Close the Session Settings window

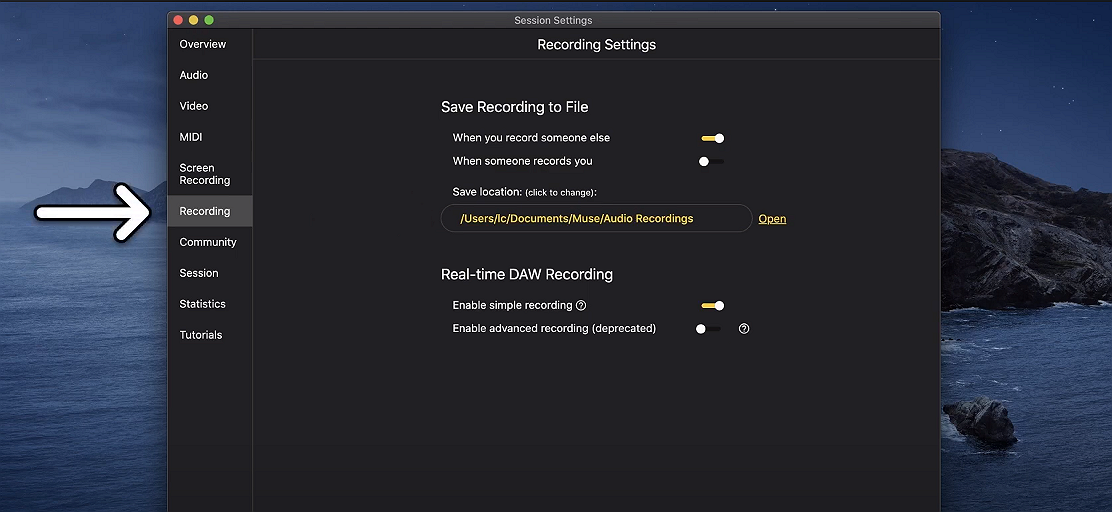(178, 20)
